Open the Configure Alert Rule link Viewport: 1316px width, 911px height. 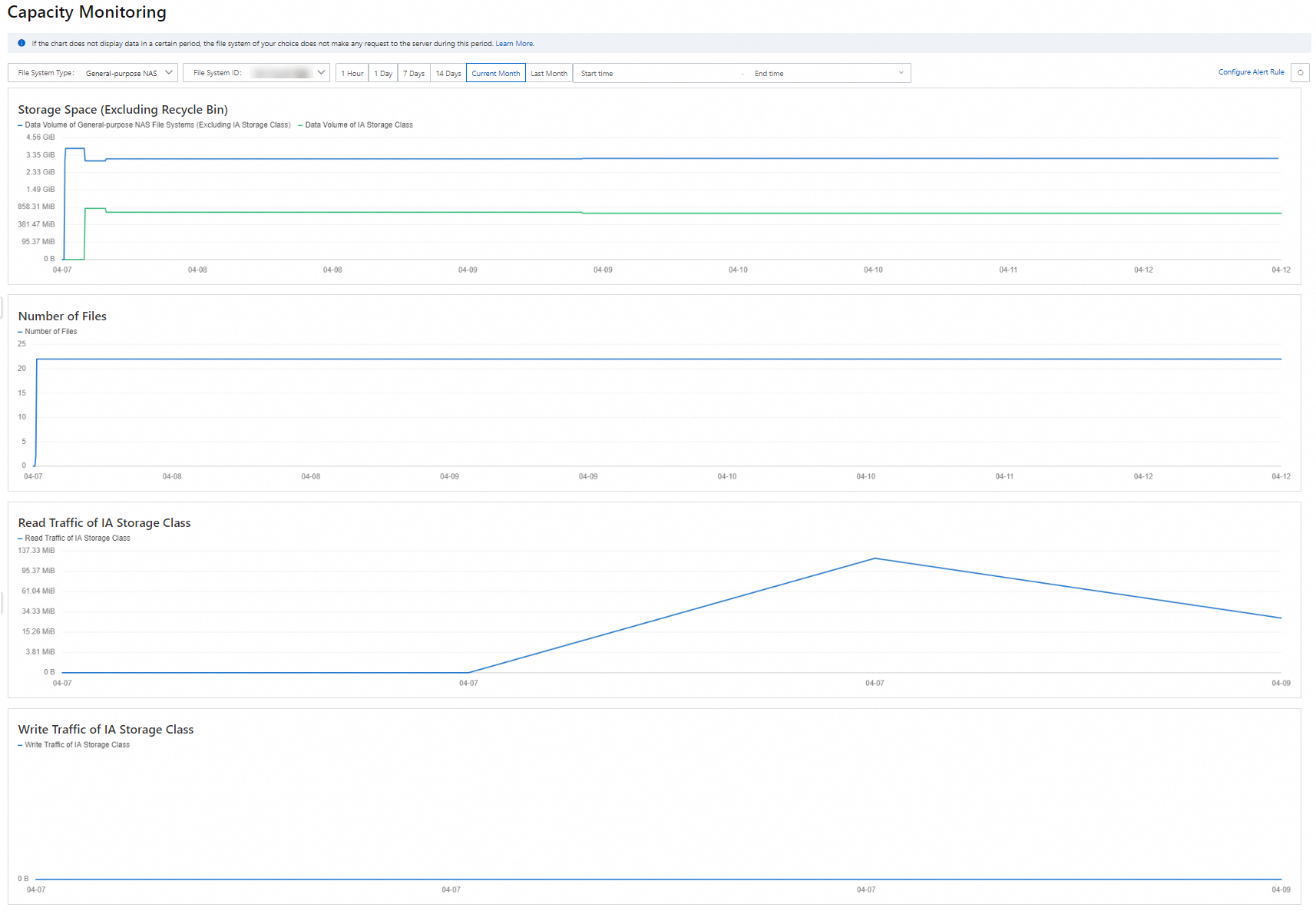[x=1251, y=72]
